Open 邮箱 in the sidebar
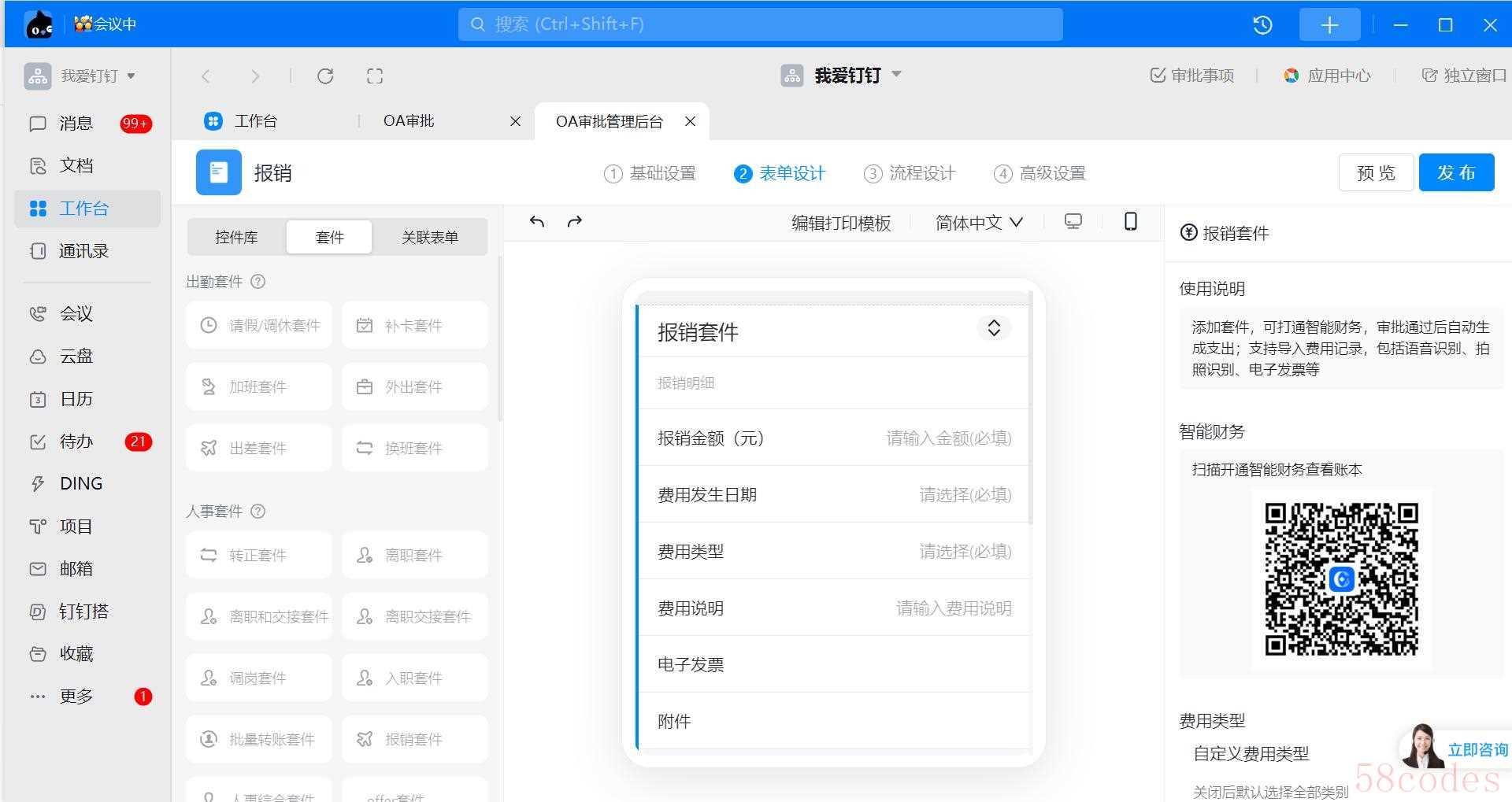This screenshot has height=802, width=1512. [x=87, y=569]
